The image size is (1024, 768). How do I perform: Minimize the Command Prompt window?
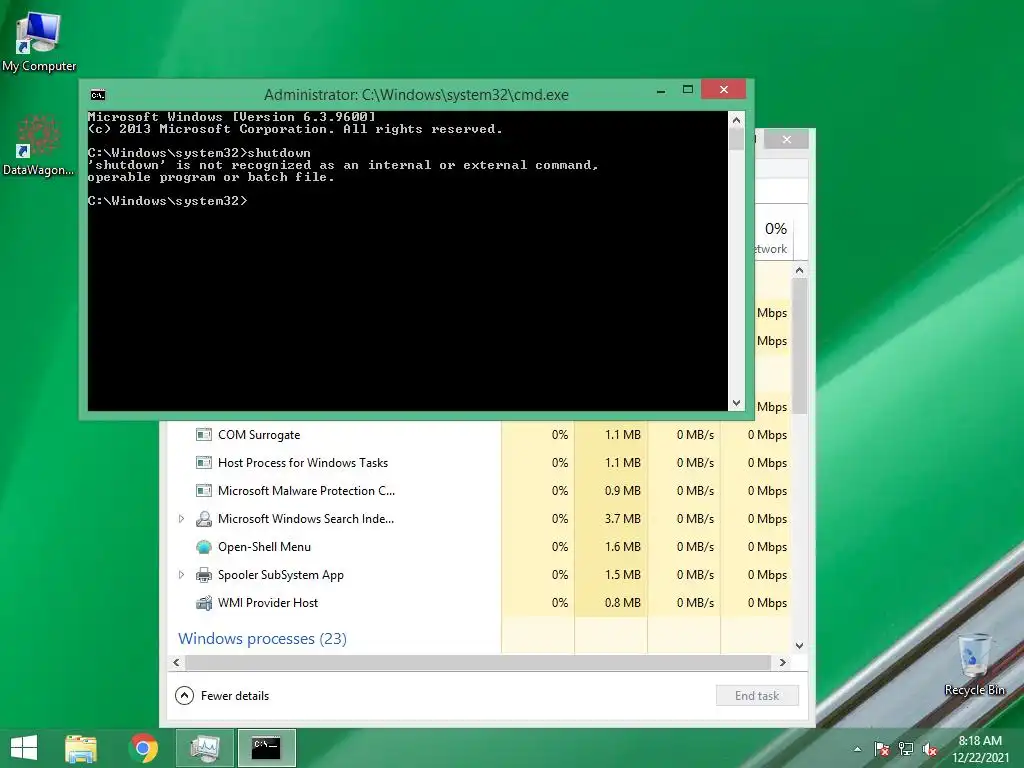(x=661, y=90)
